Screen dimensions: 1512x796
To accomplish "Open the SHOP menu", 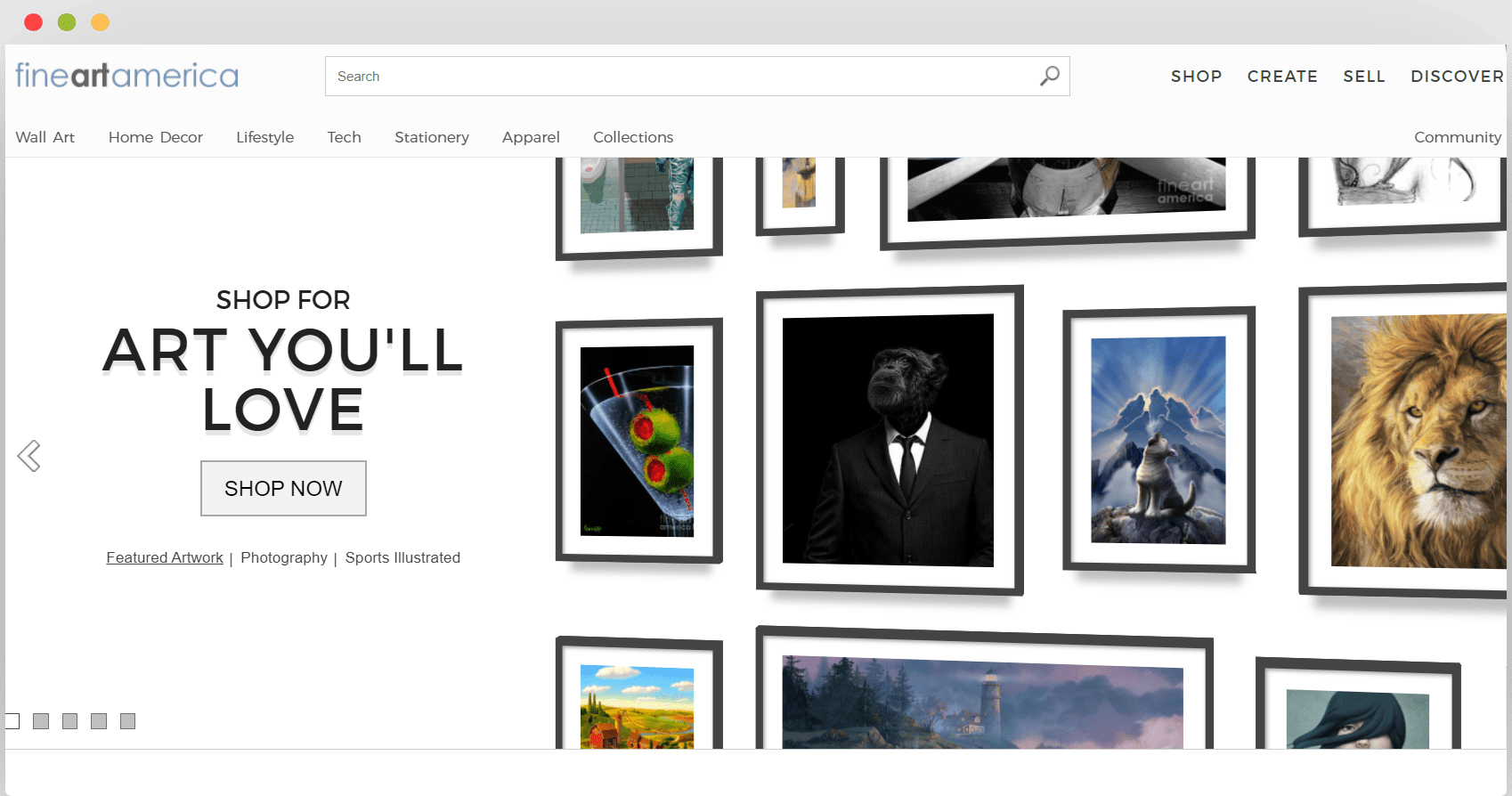I will [1196, 77].
